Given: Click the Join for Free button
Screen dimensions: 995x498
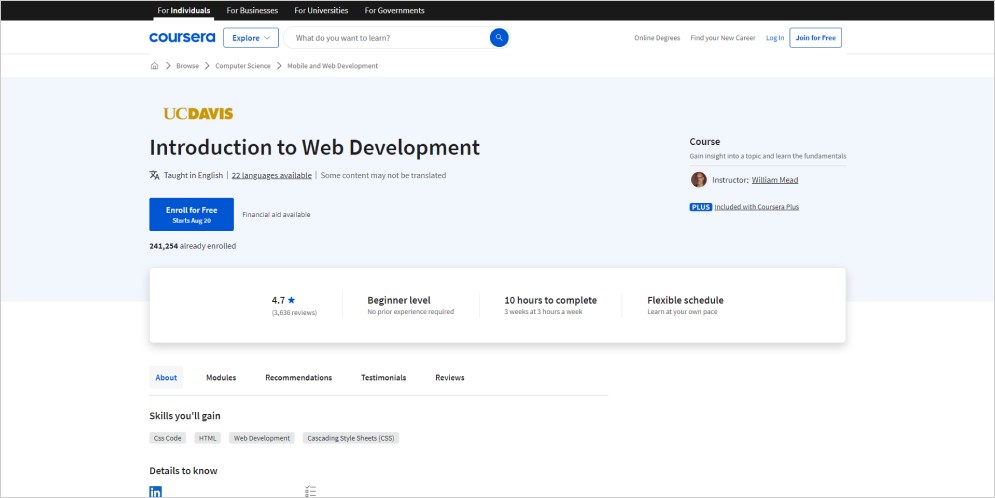Looking at the screenshot, I should click(x=815, y=37).
